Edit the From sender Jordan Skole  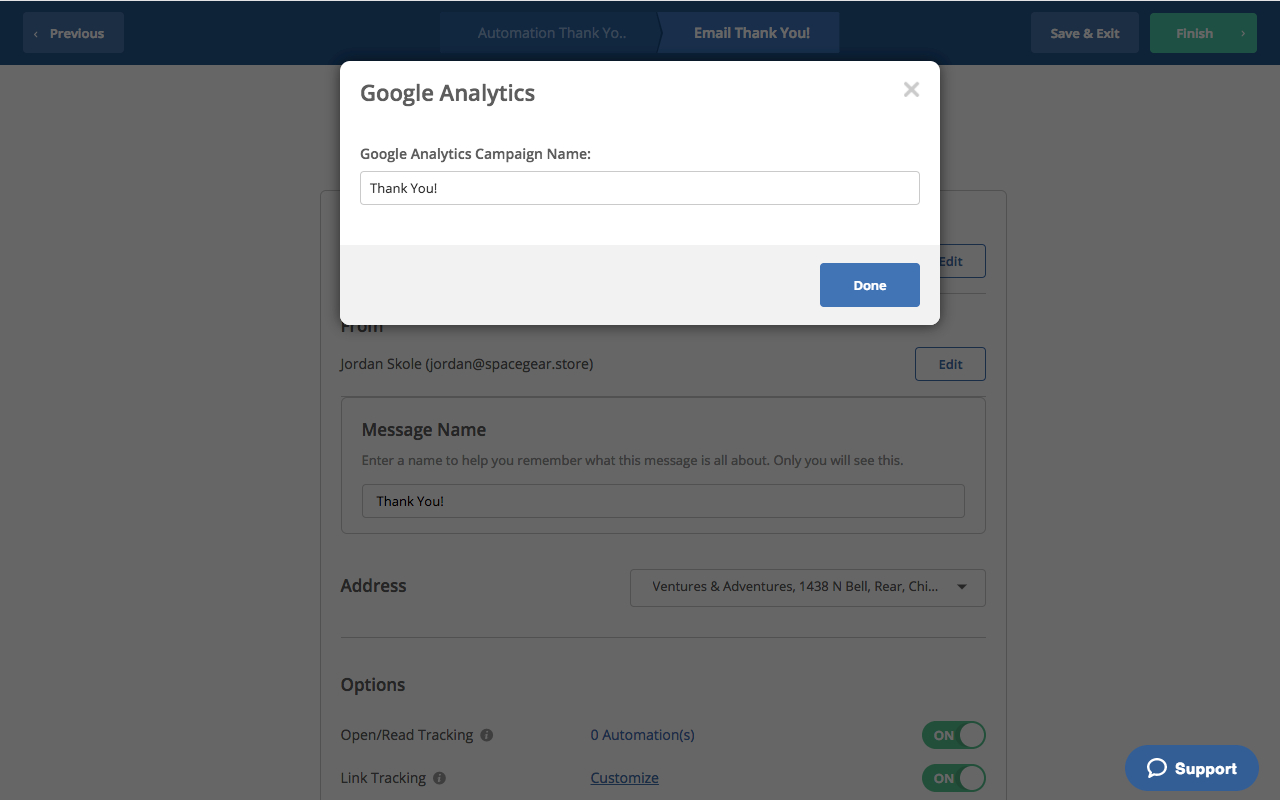[949, 364]
